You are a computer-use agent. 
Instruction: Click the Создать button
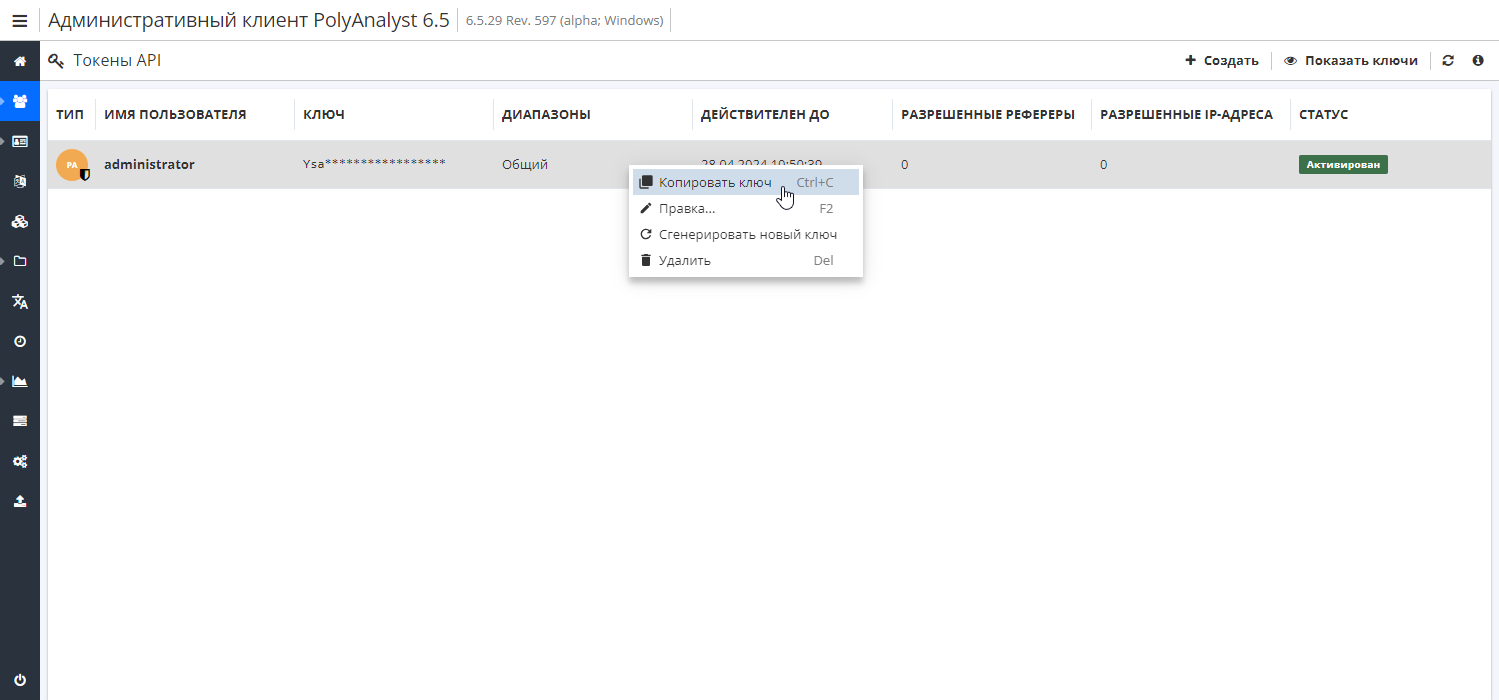(x=1221, y=61)
